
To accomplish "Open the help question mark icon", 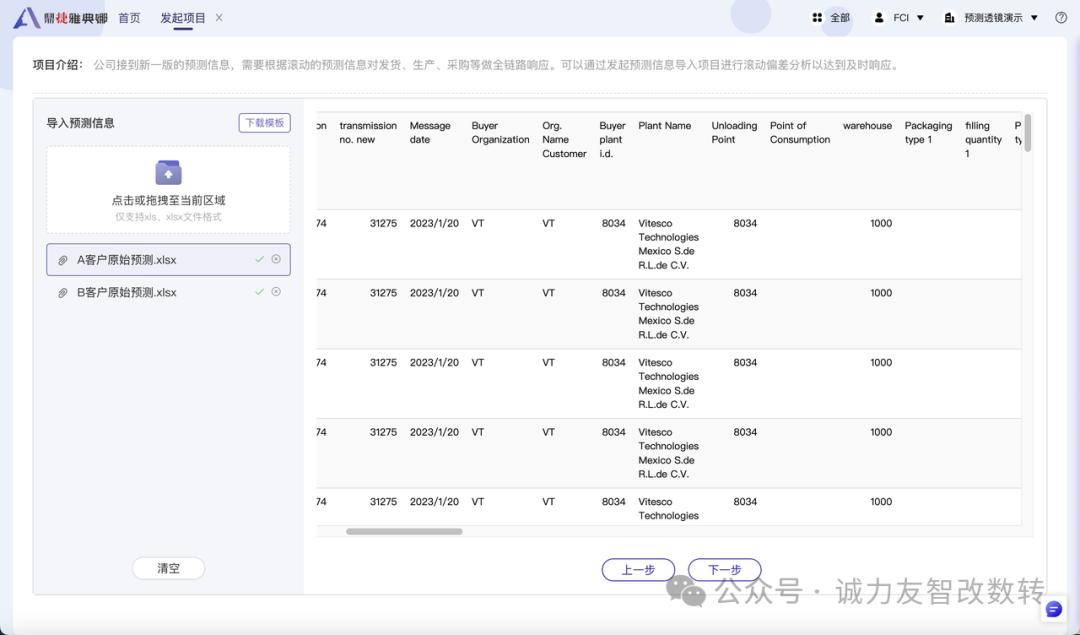I will tap(1061, 18).
